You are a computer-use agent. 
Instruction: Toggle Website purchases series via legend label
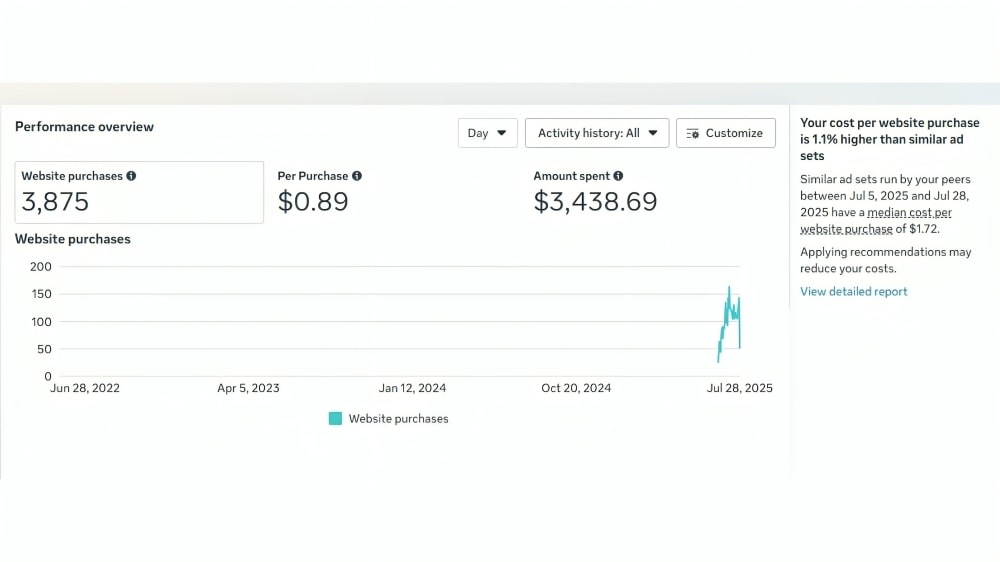click(398, 419)
